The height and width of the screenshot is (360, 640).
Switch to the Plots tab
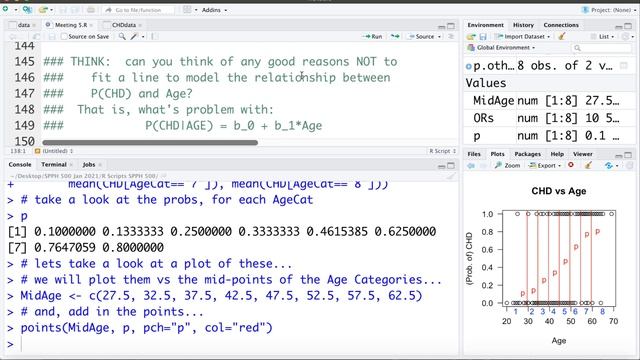click(x=497, y=154)
